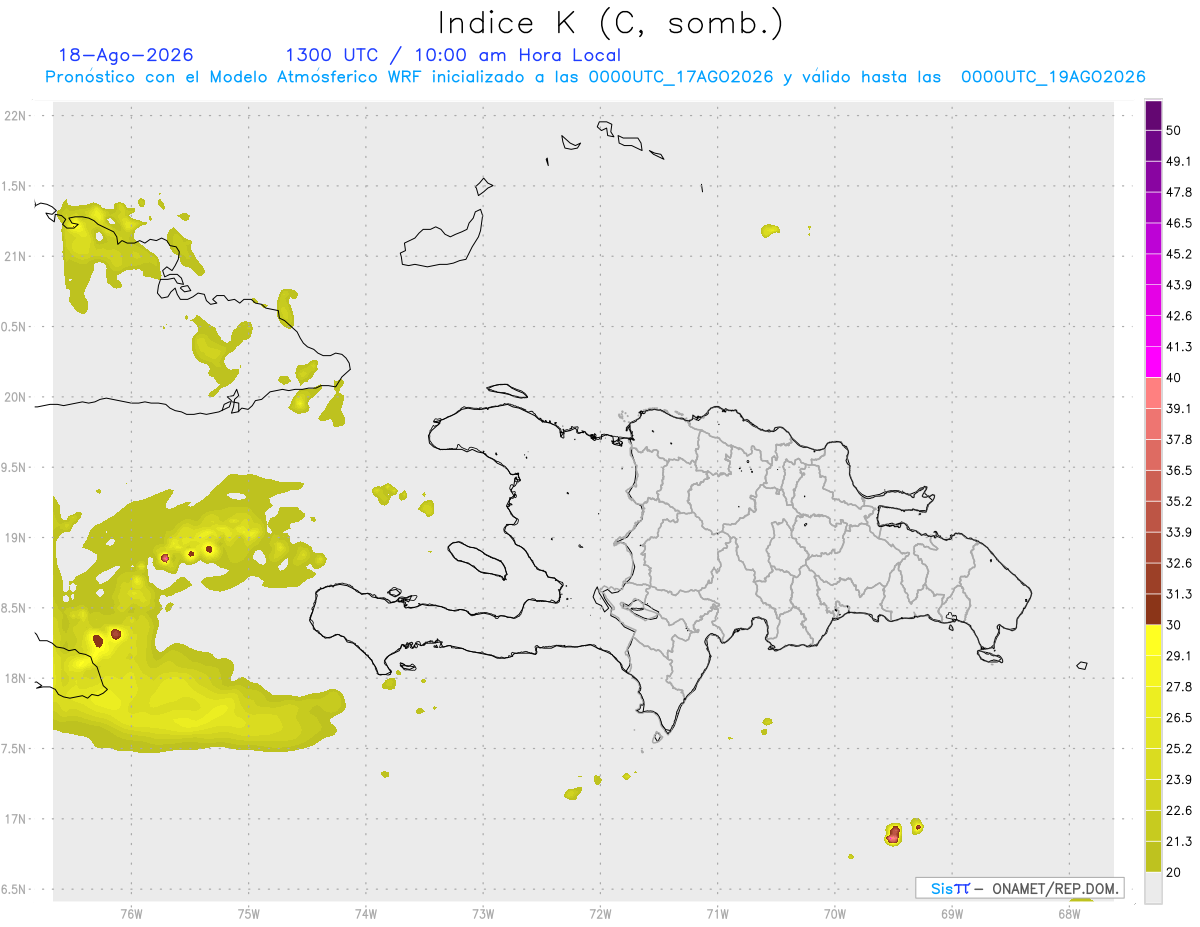Click the '36.5' colorbar label
The height and width of the screenshot is (927, 1200).
tap(1179, 470)
